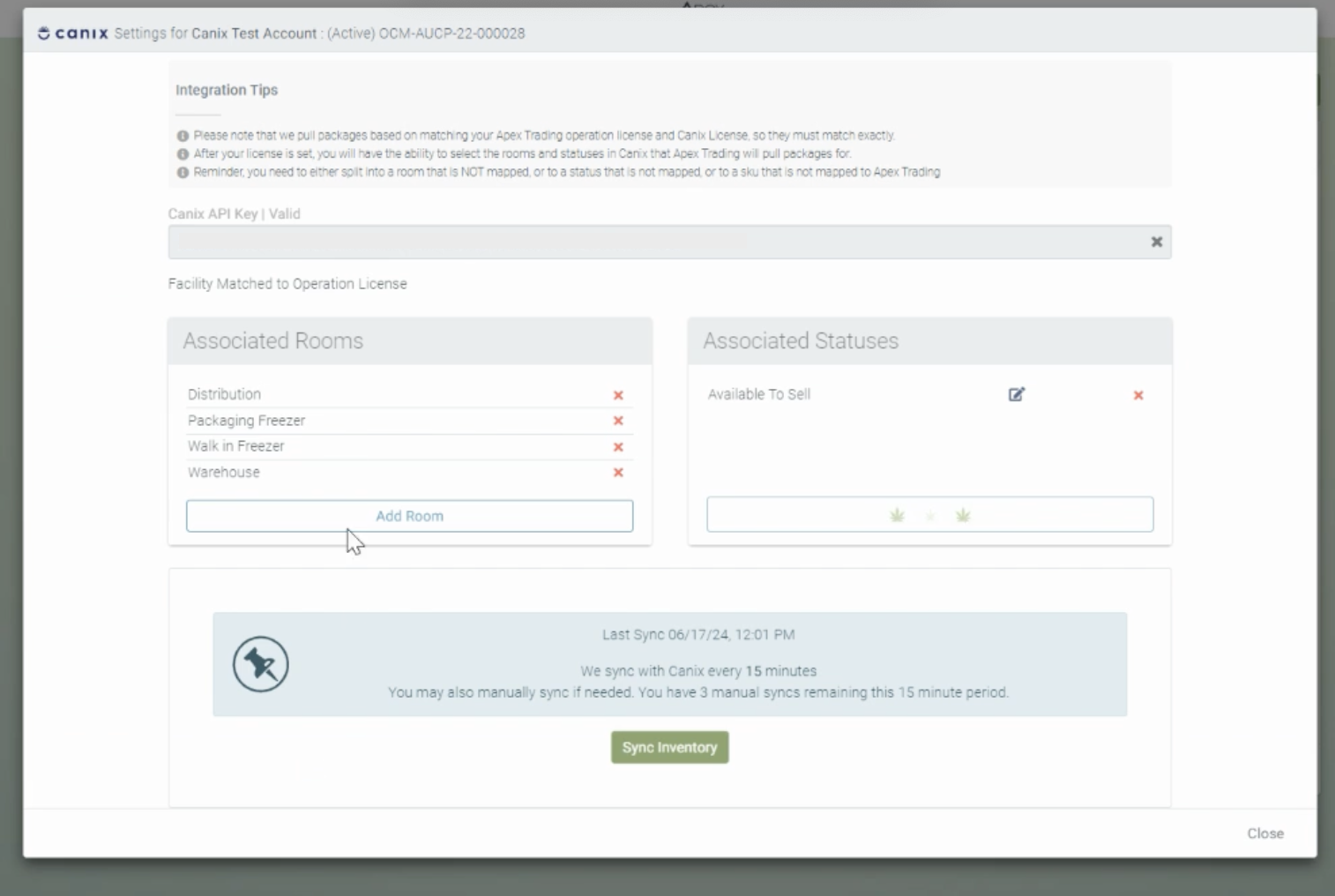Remove the Packaging Freezer room
The image size is (1335, 896).
point(618,421)
